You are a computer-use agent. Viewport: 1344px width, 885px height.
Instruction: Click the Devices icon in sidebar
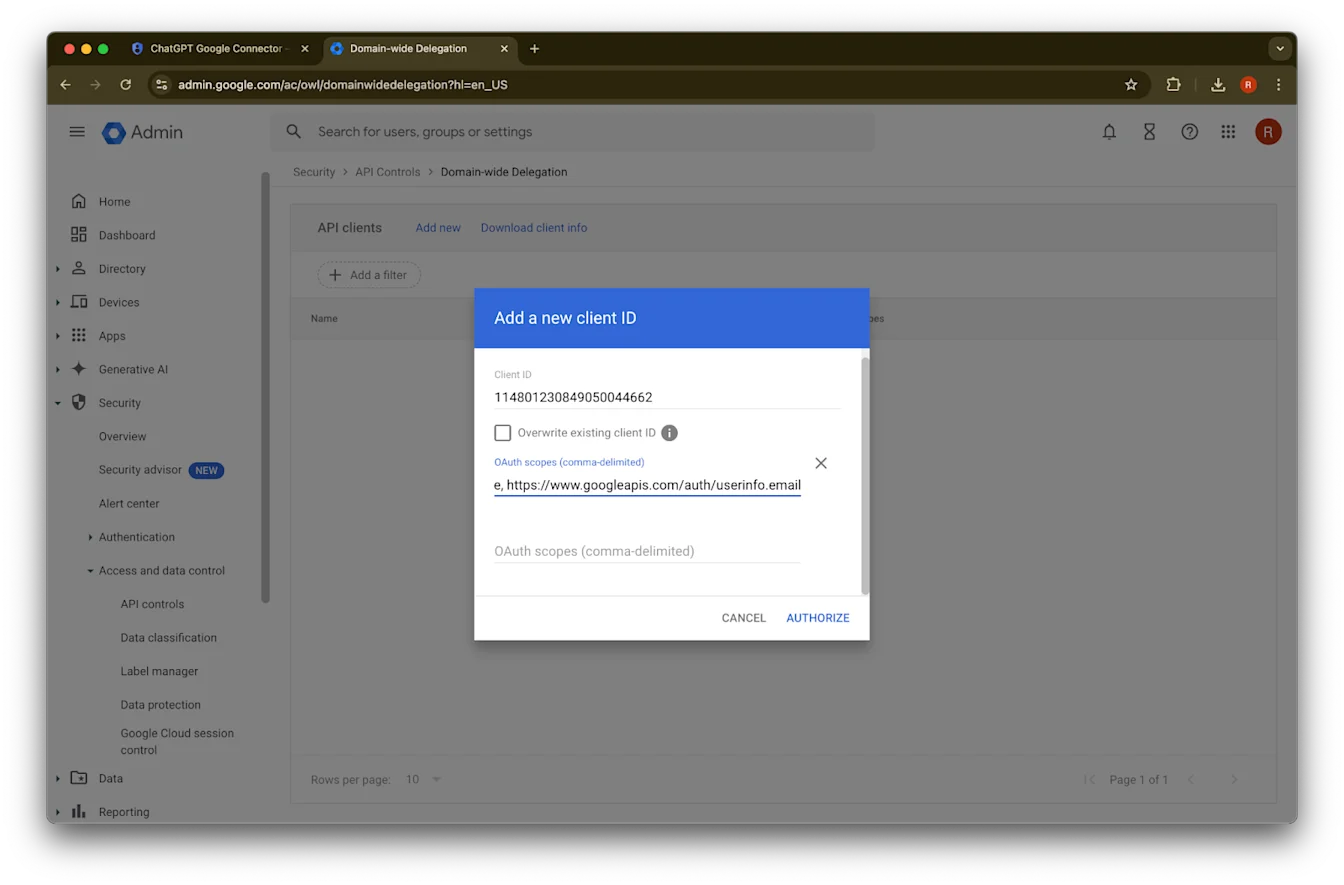(x=79, y=302)
